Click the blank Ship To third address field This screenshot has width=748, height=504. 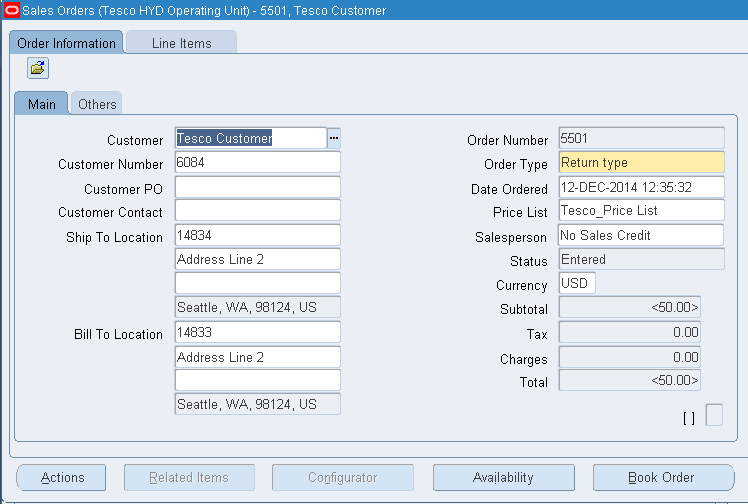(x=258, y=283)
